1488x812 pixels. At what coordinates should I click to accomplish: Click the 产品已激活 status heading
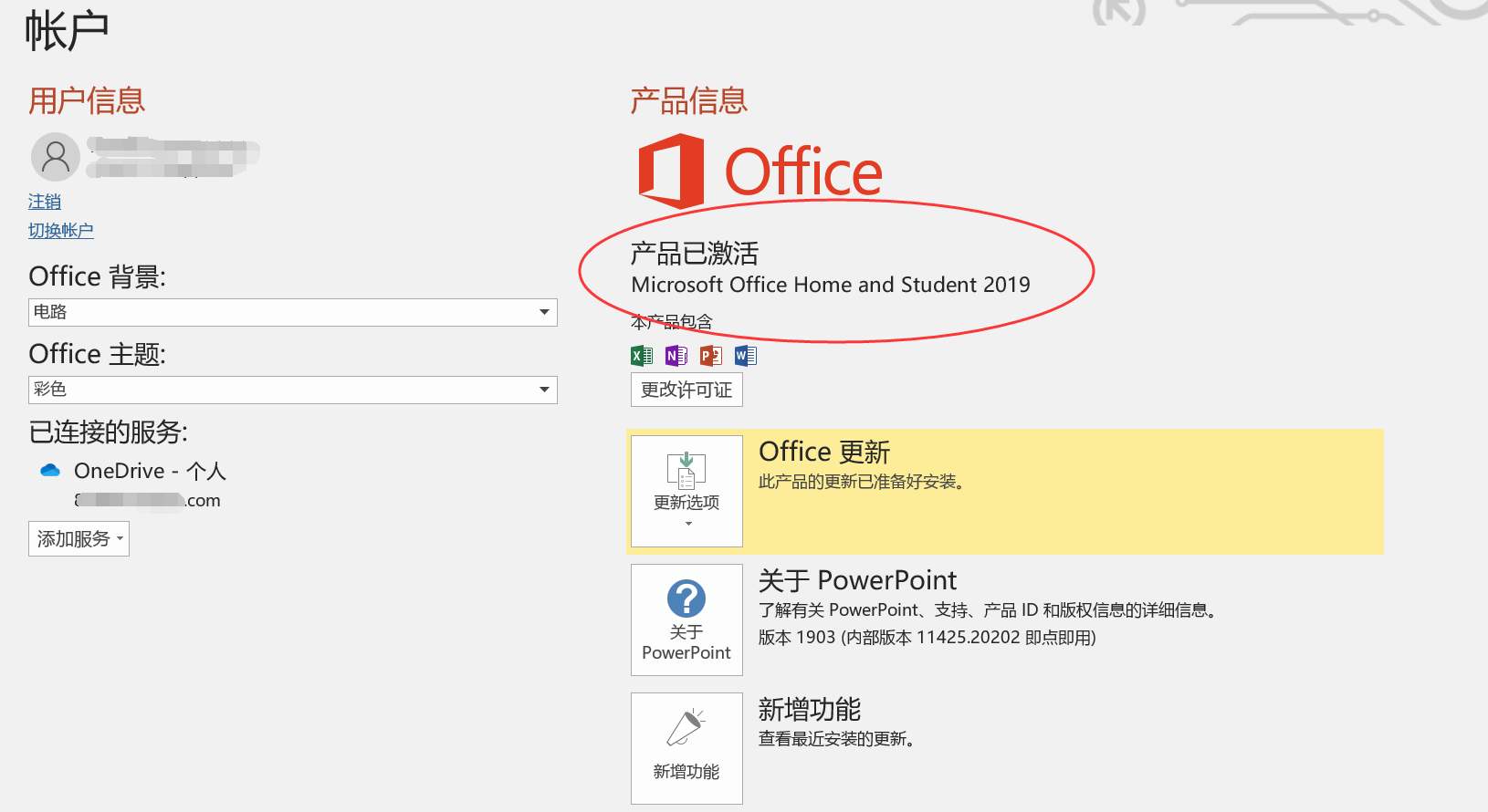click(694, 253)
